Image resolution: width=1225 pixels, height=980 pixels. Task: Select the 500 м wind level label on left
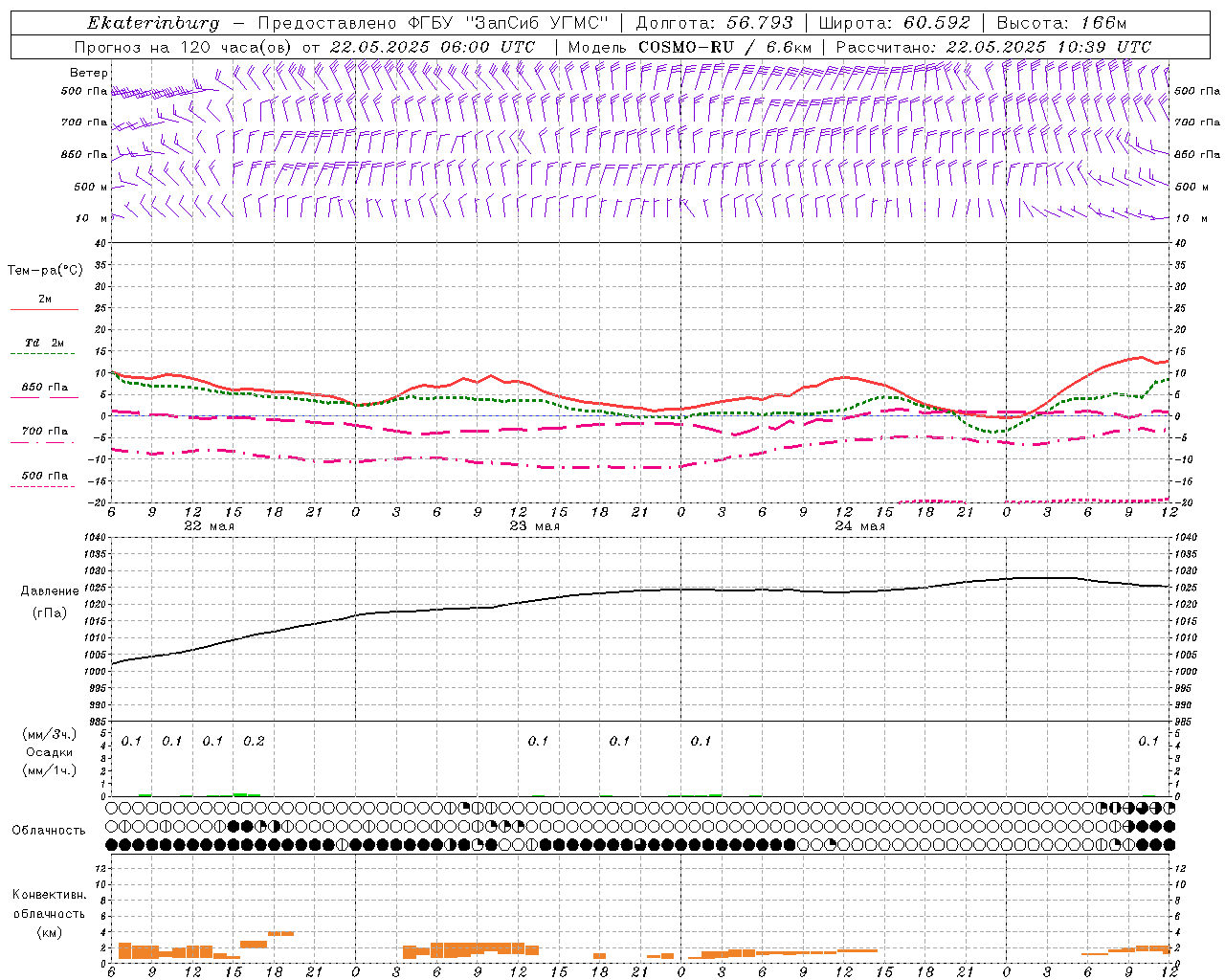(91, 187)
